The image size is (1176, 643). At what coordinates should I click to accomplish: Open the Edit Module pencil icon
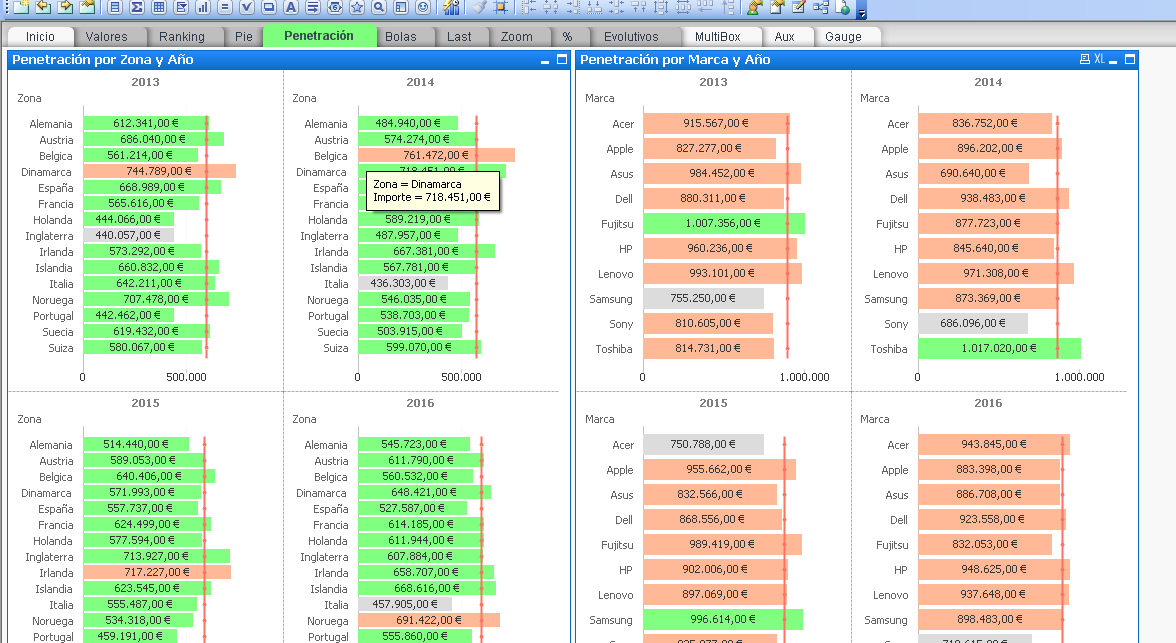coord(799,8)
